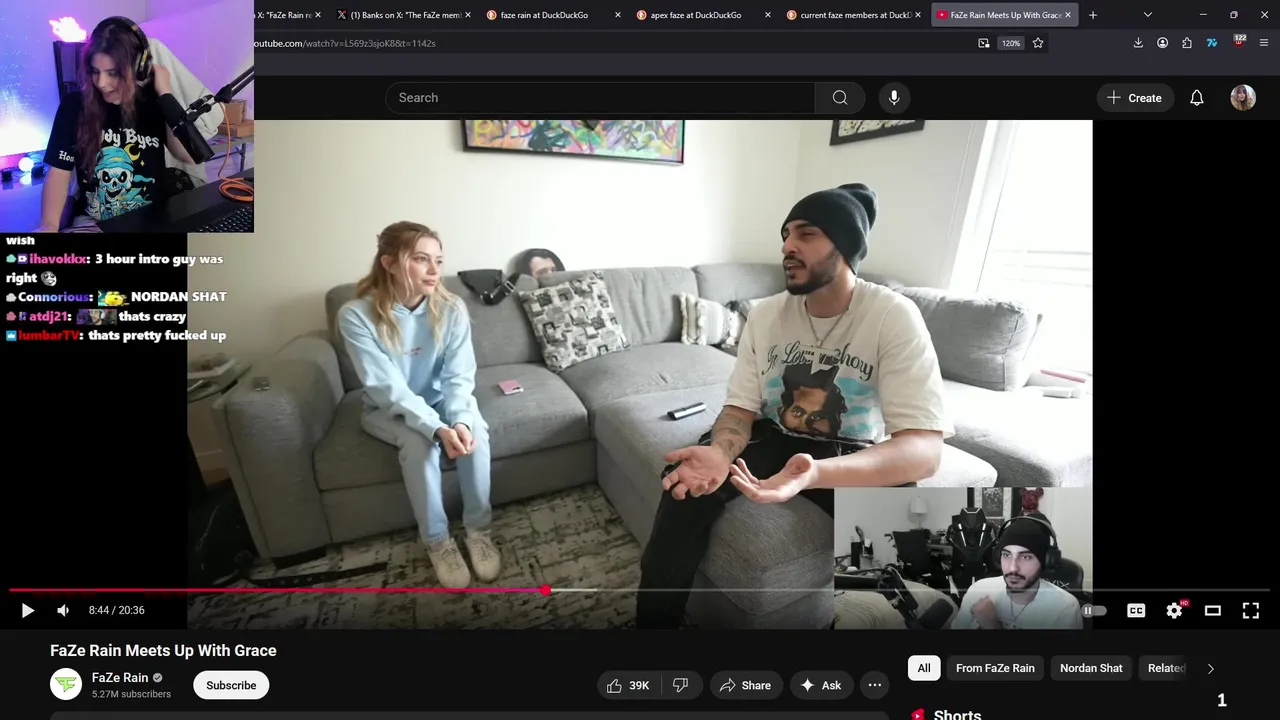Click the Shorts section heading
1280x720 pixels.
[957, 714]
